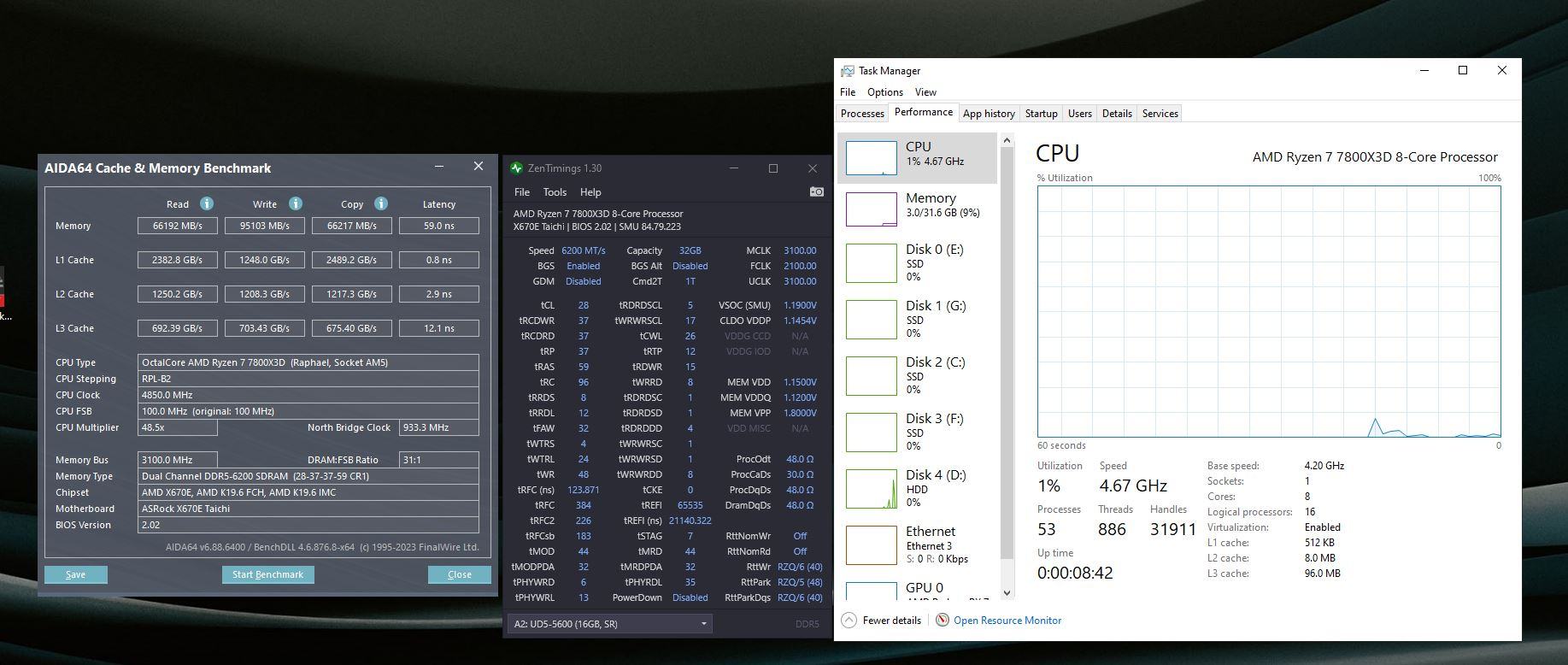Click the Up time 0:00:08:42 value
This screenshot has height=665, width=1568.
(x=1075, y=573)
